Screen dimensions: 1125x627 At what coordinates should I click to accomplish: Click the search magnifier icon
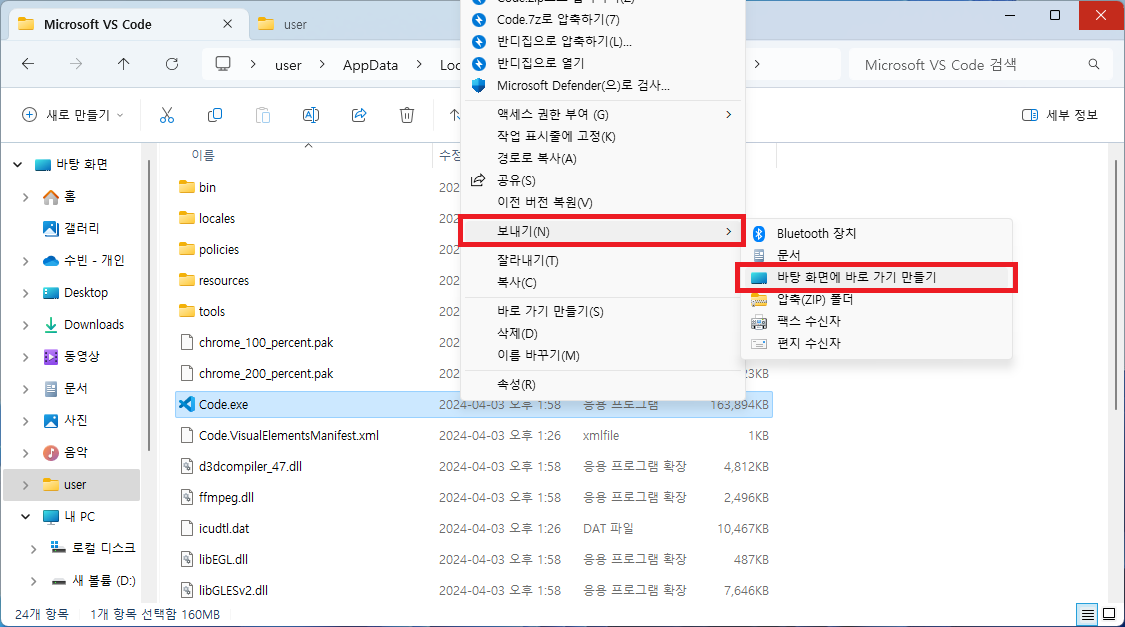click(1093, 65)
